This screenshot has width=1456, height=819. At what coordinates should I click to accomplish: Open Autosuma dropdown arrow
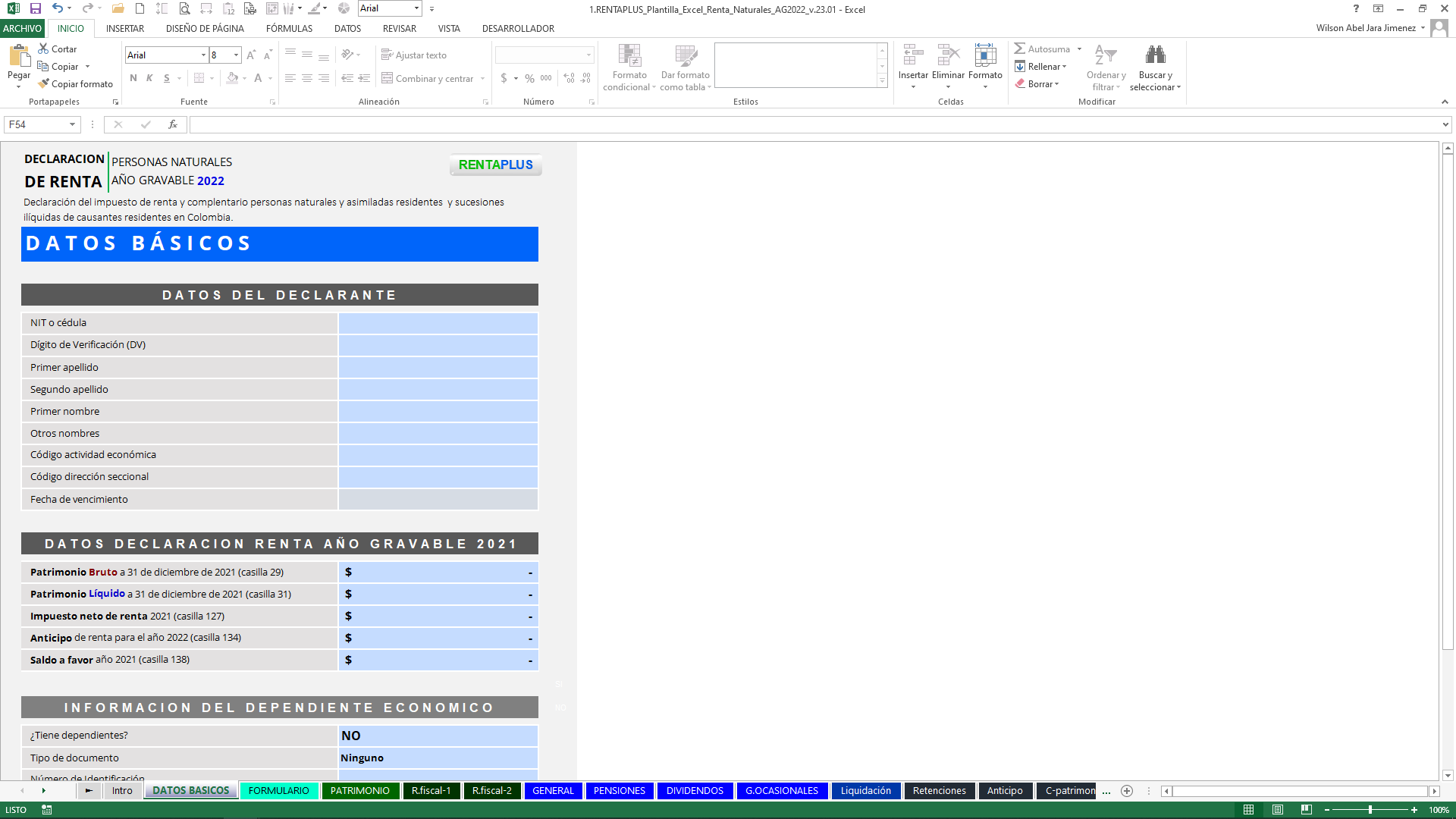tap(1079, 49)
